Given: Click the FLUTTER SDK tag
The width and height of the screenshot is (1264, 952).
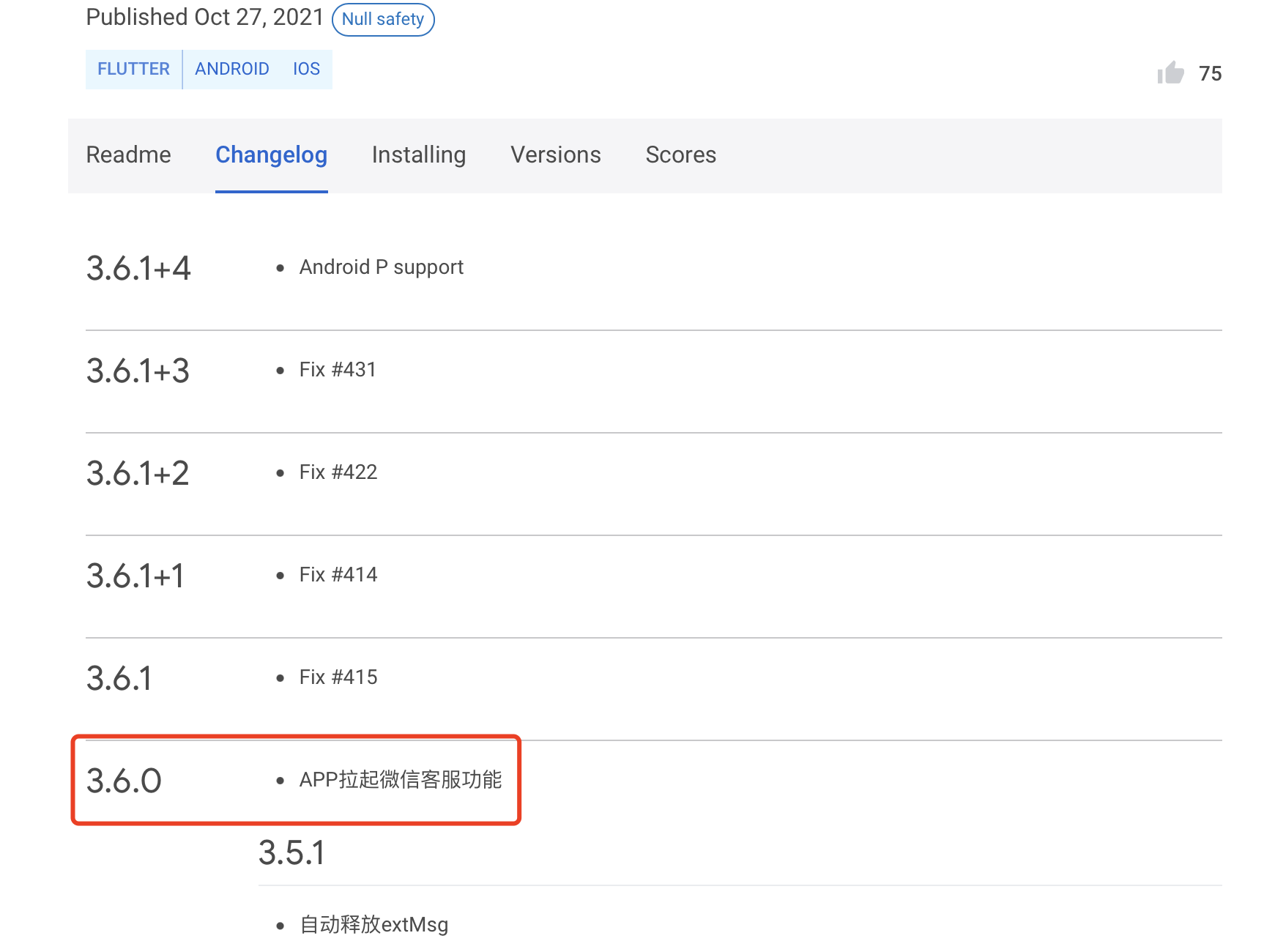Looking at the screenshot, I should point(133,69).
